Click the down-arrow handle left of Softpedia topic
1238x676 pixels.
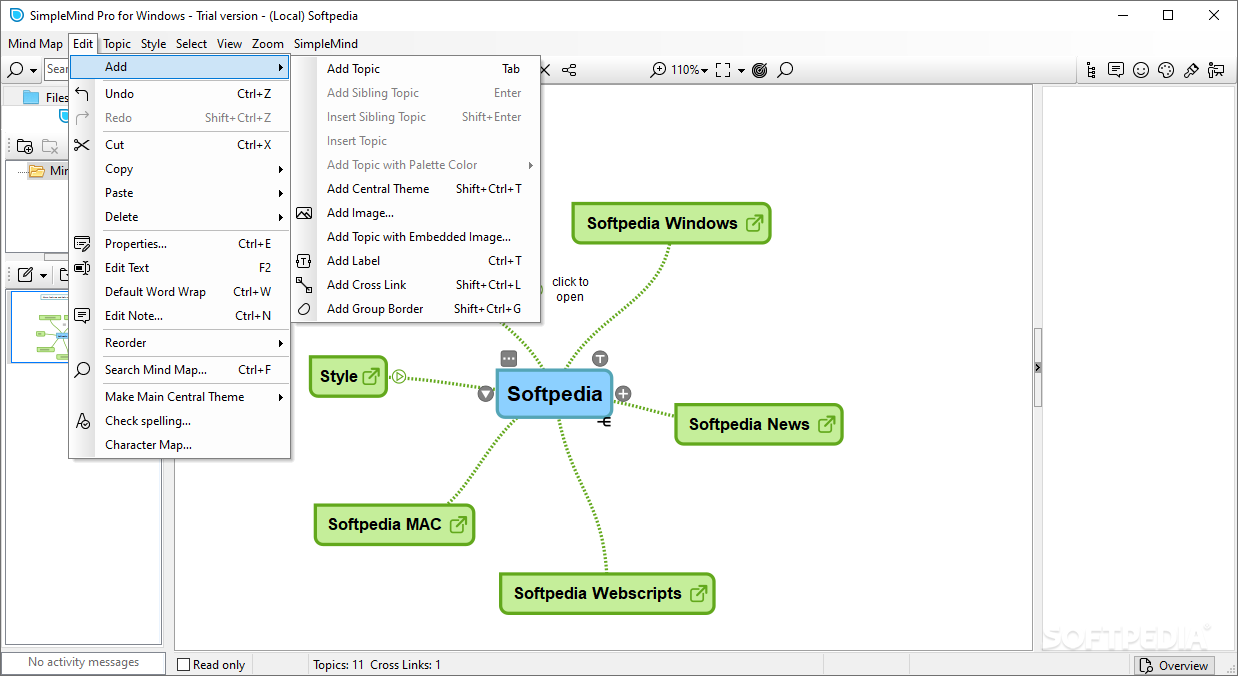coord(486,394)
